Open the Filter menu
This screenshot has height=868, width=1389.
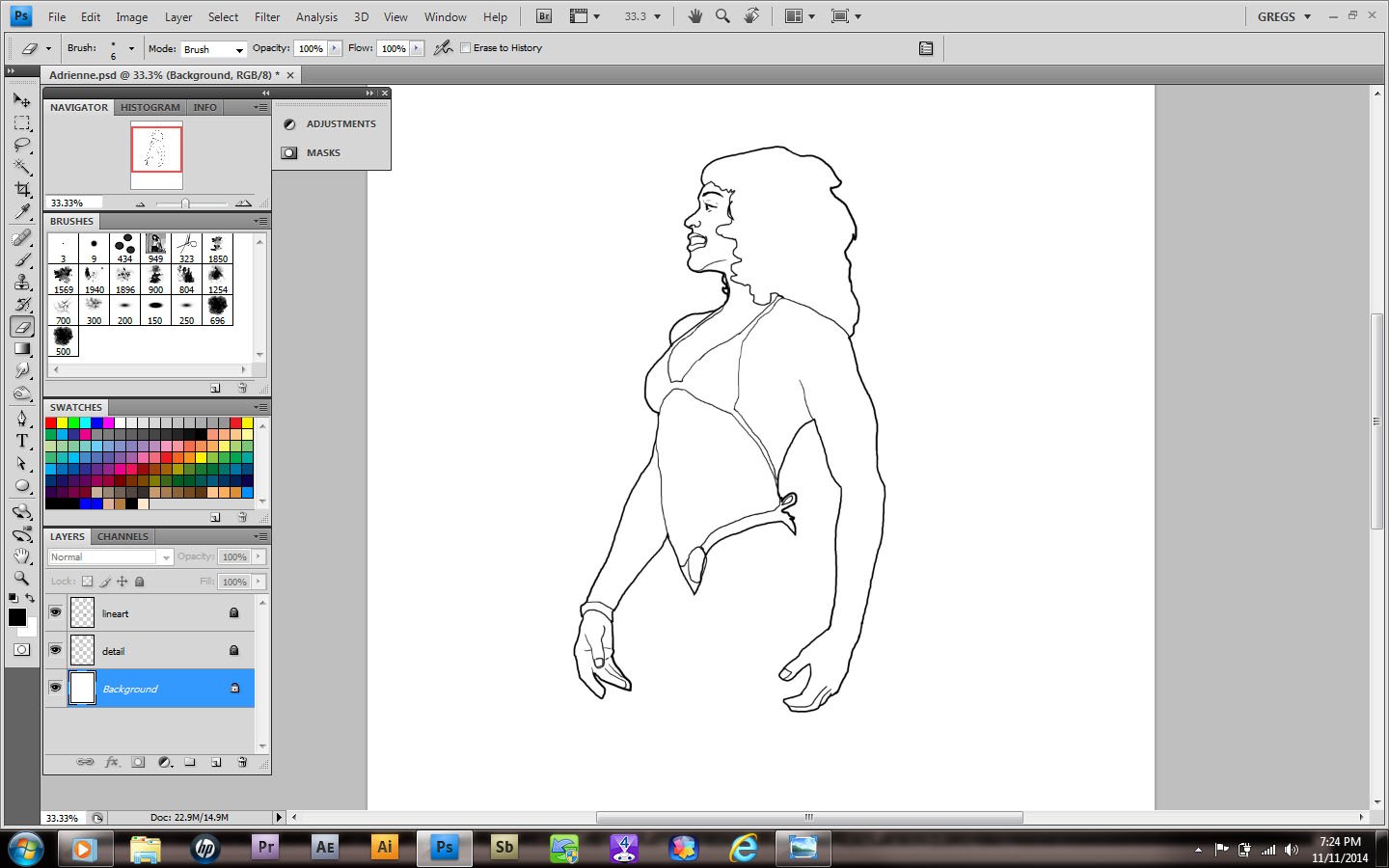267,16
